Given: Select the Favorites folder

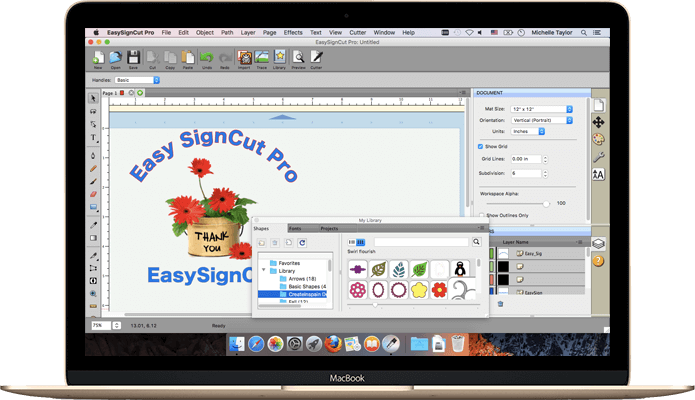Looking at the screenshot, I should pyautogui.click(x=285, y=263).
